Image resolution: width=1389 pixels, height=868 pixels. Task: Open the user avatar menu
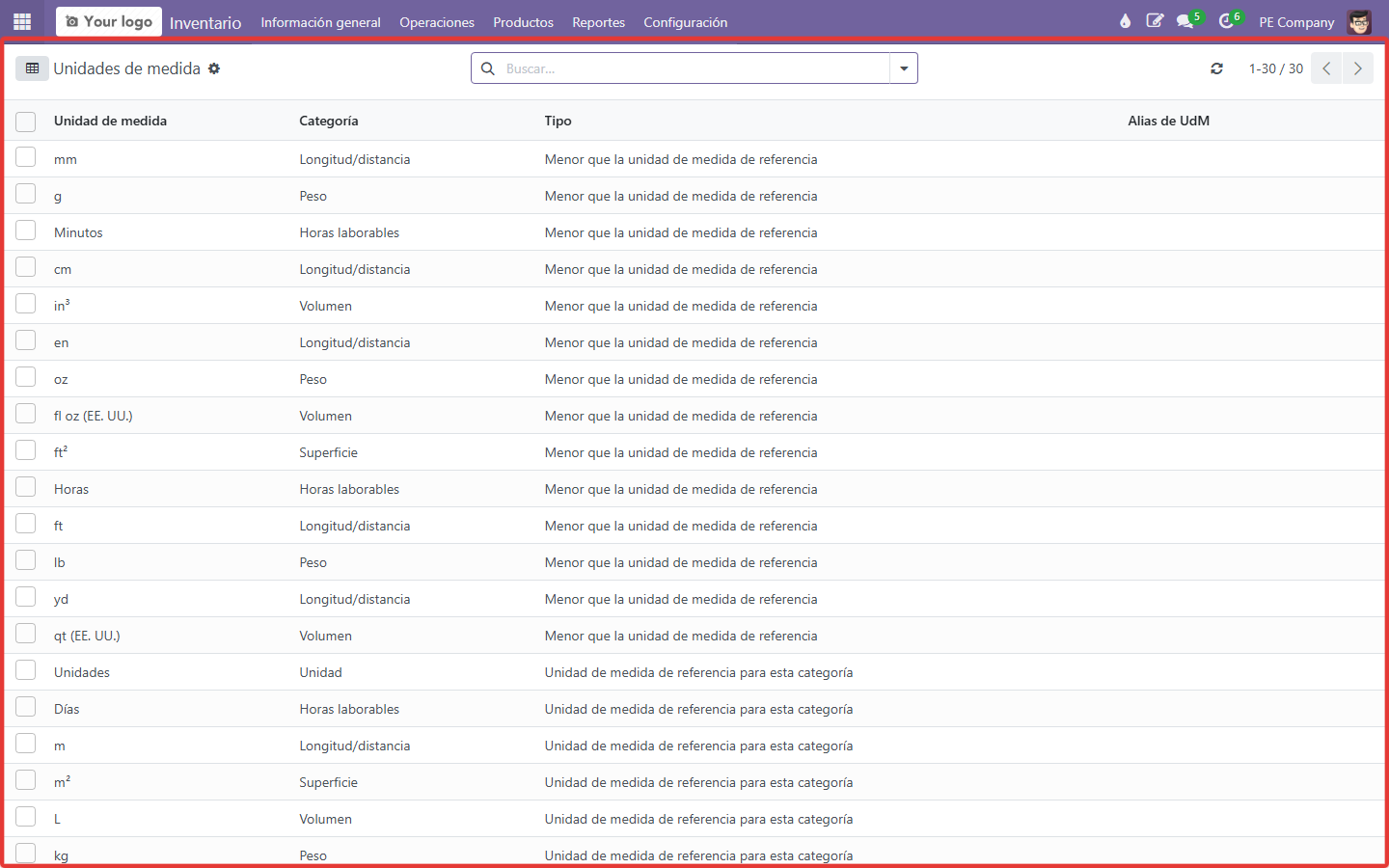[x=1359, y=21]
